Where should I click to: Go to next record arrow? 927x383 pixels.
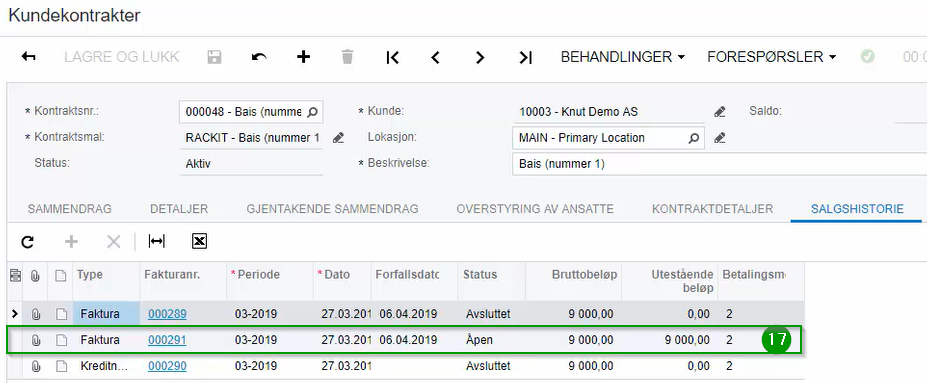tap(480, 57)
